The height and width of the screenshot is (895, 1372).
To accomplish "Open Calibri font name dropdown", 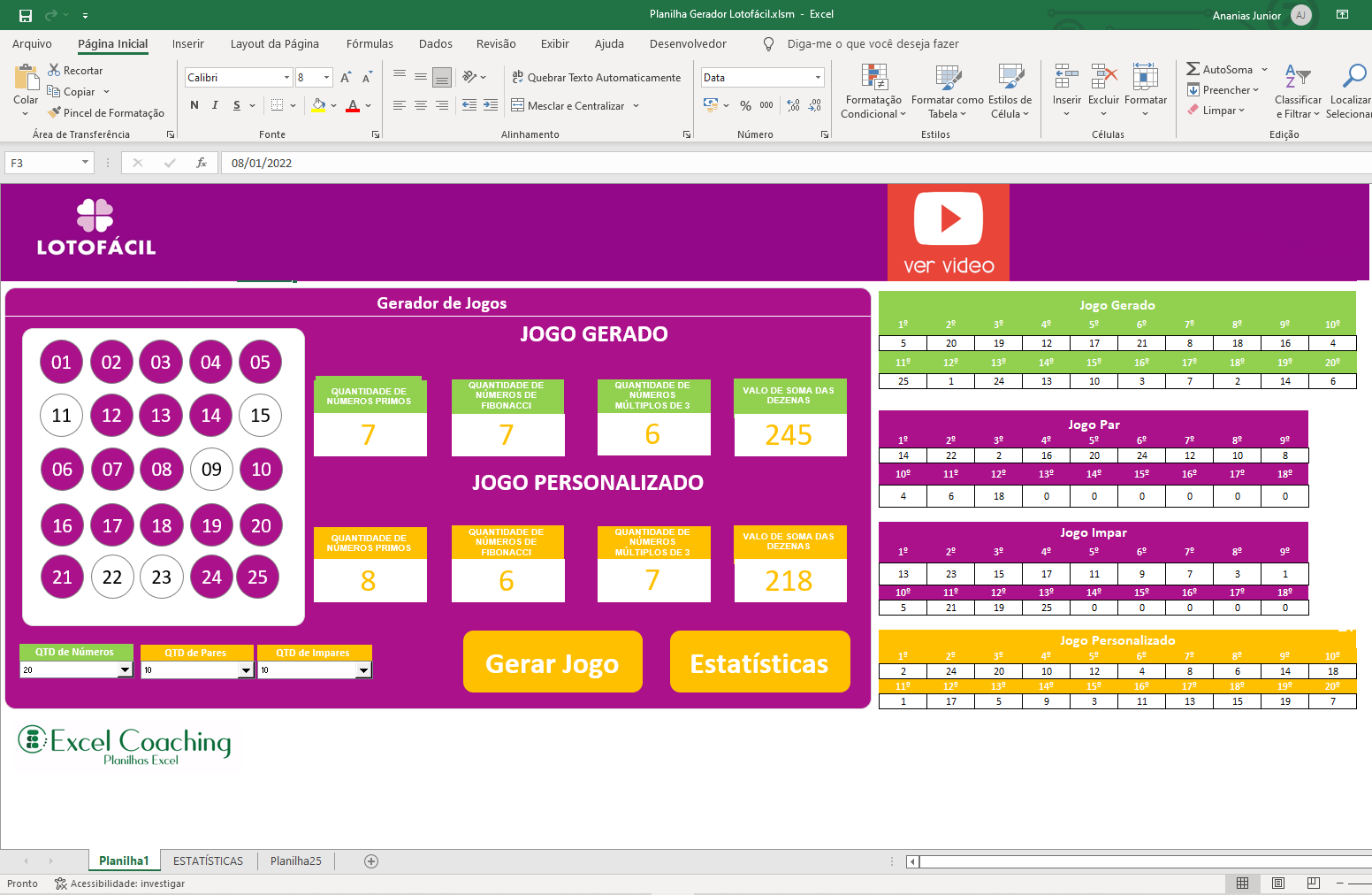I will pyautogui.click(x=286, y=78).
